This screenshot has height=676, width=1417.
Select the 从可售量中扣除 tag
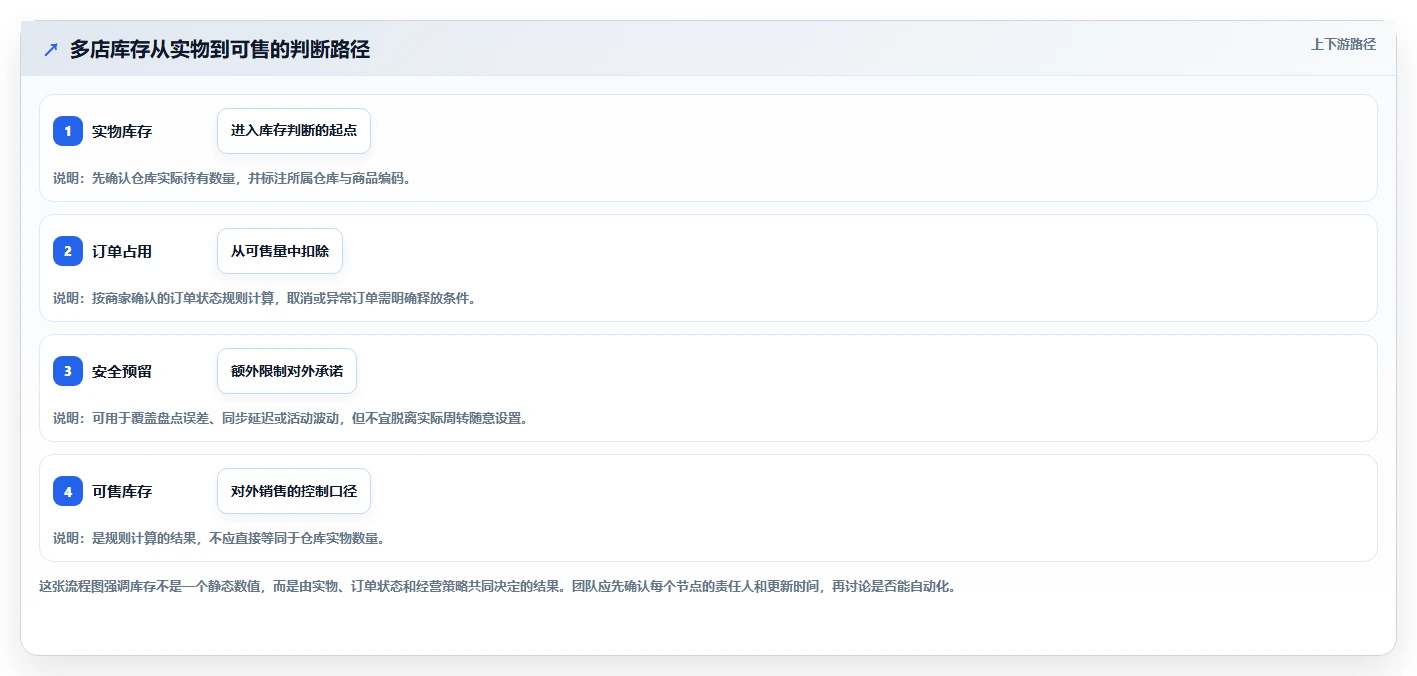(x=280, y=251)
